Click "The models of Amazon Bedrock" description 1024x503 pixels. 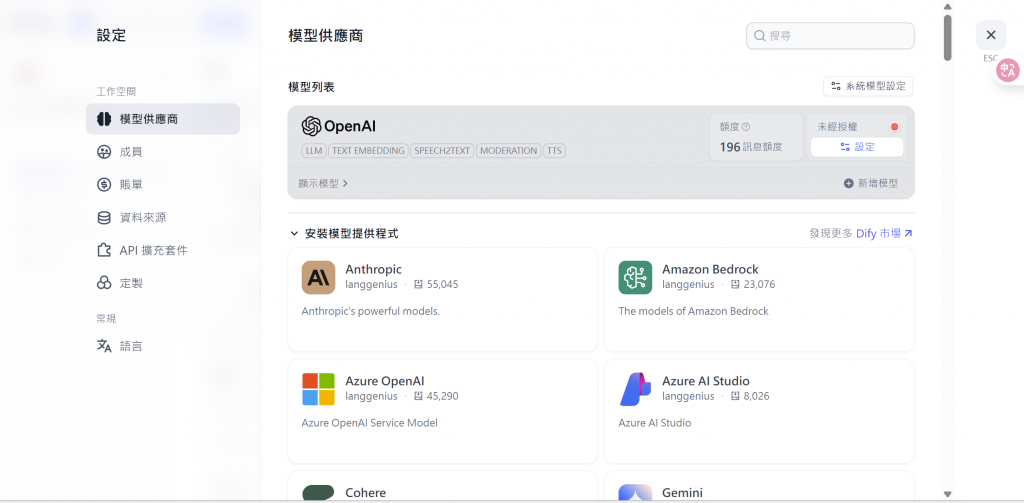(x=694, y=311)
